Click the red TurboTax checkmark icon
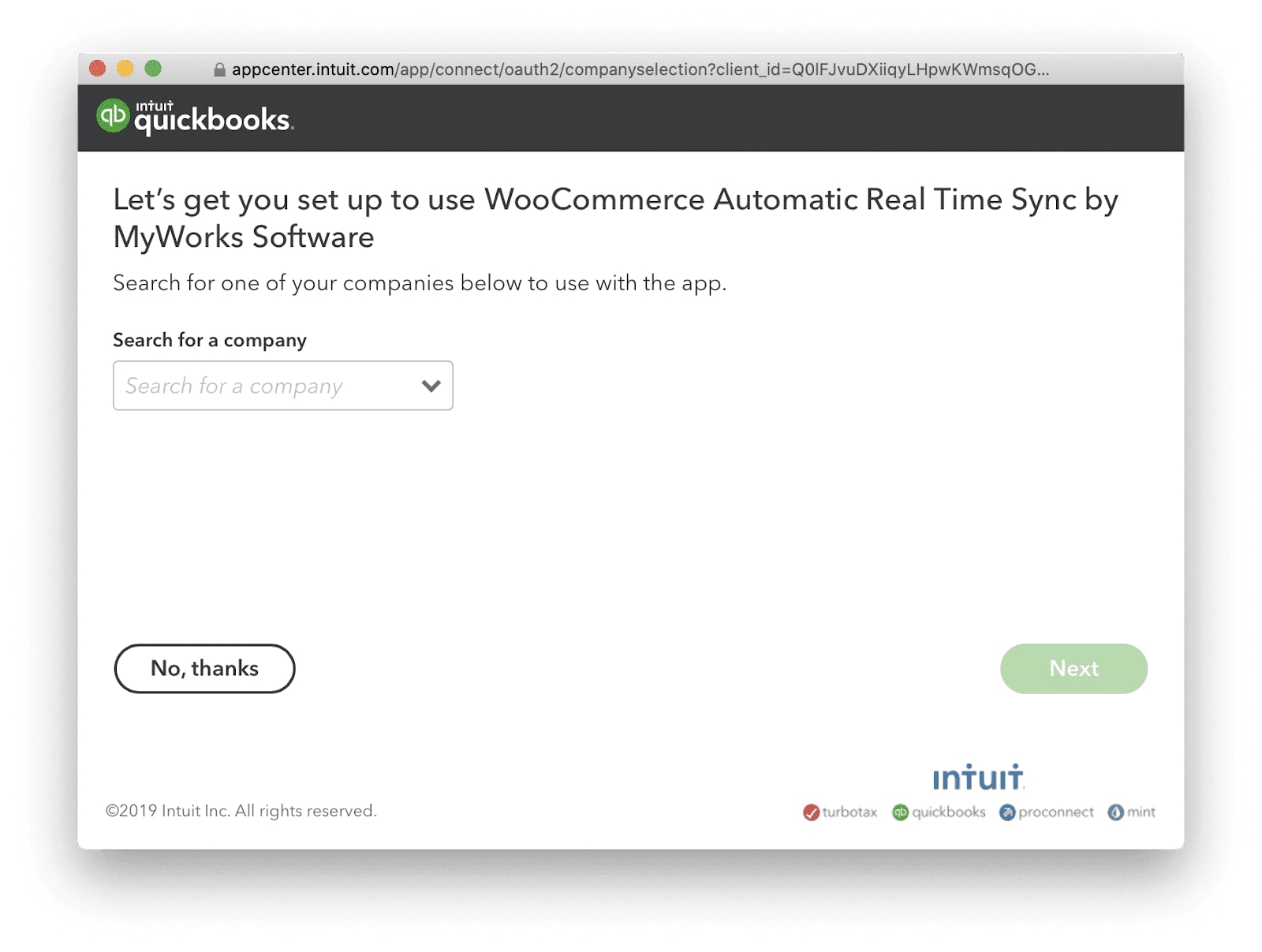 [x=811, y=812]
